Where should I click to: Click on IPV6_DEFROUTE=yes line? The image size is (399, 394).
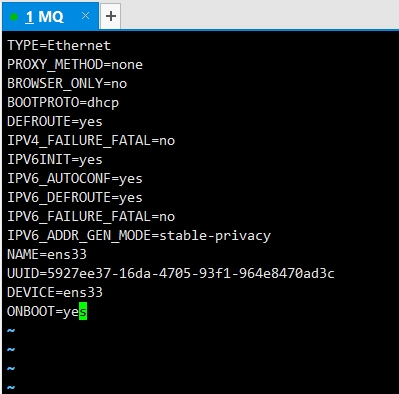(75, 197)
